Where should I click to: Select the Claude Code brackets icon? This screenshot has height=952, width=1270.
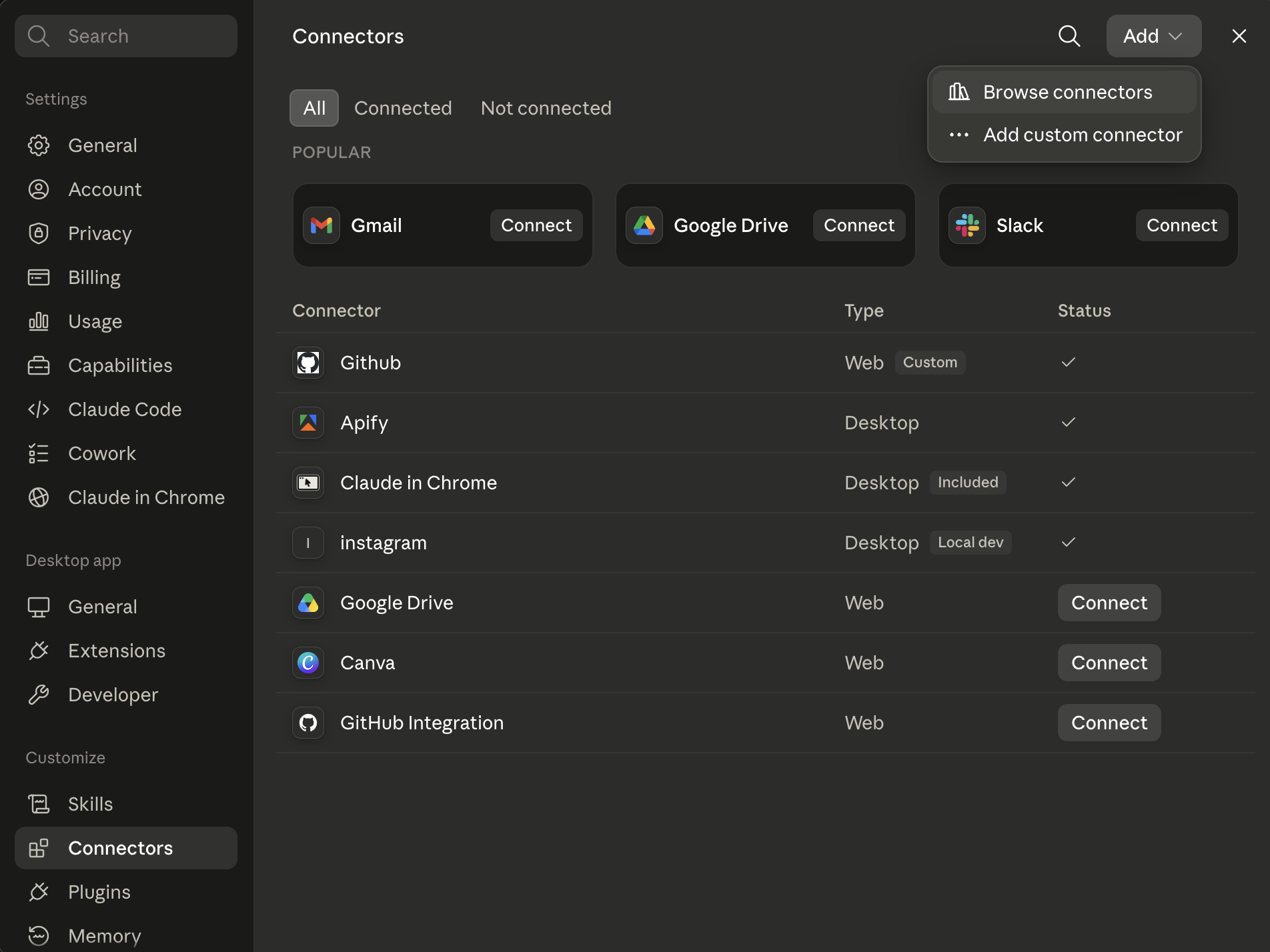coord(39,409)
